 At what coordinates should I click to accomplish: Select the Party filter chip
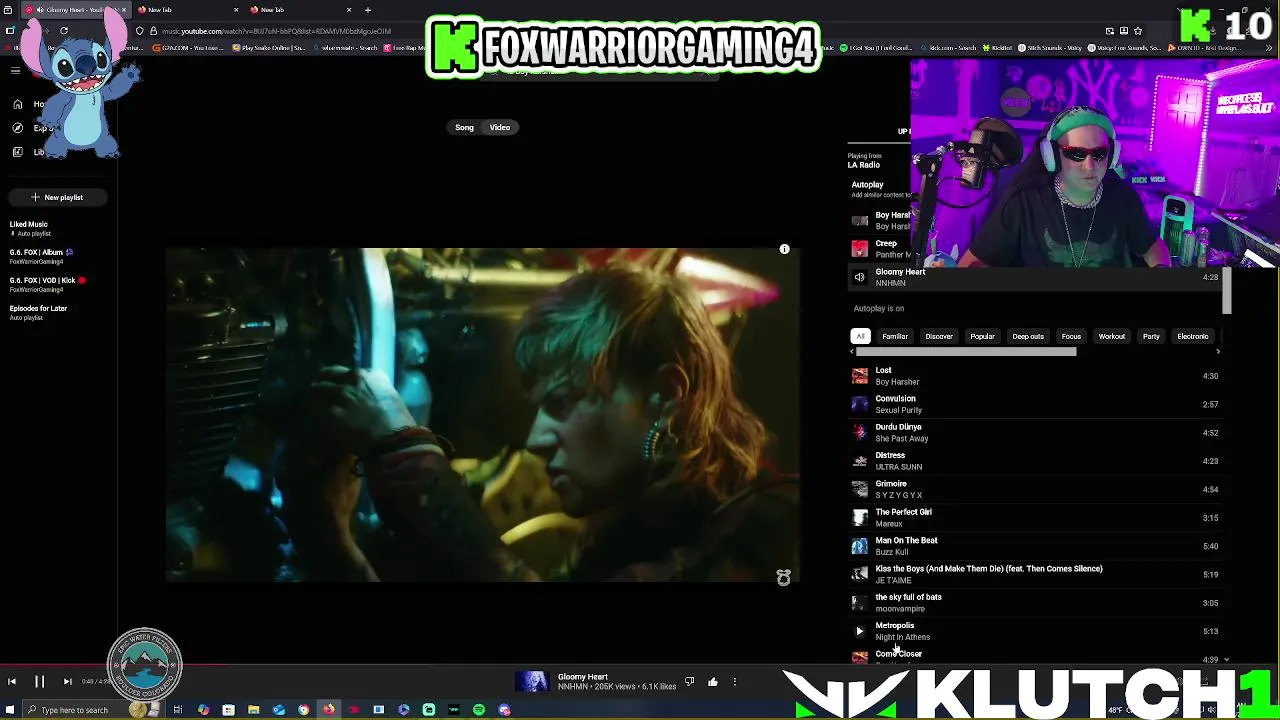[1151, 336]
